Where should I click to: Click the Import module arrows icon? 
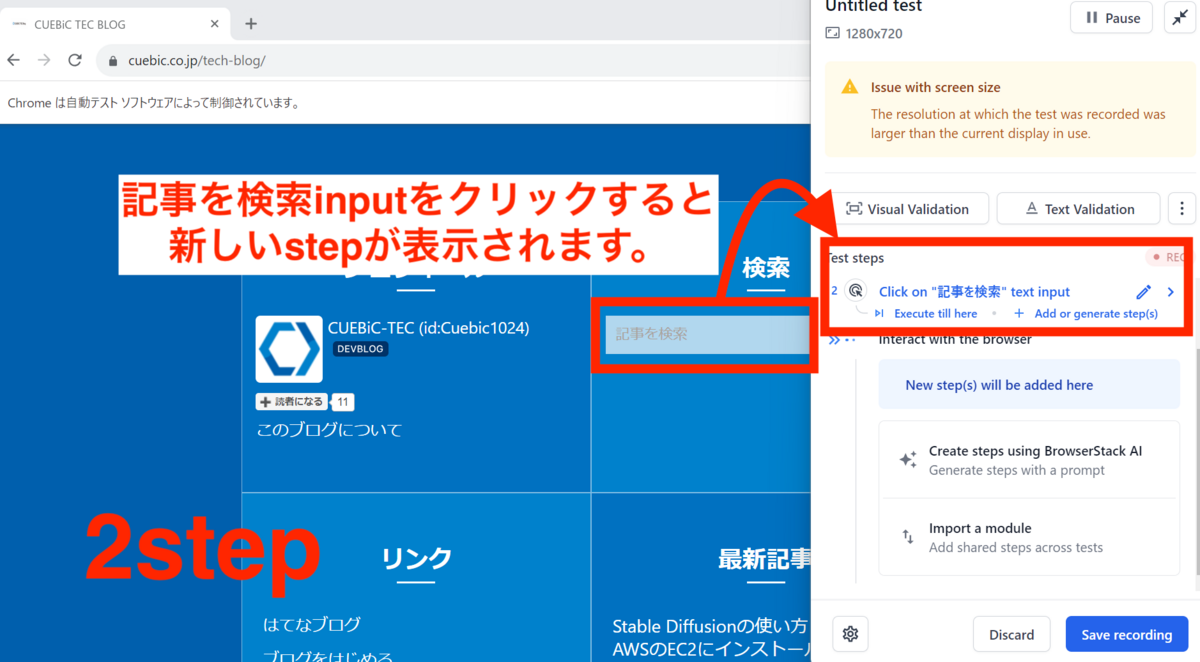(908, 537)
